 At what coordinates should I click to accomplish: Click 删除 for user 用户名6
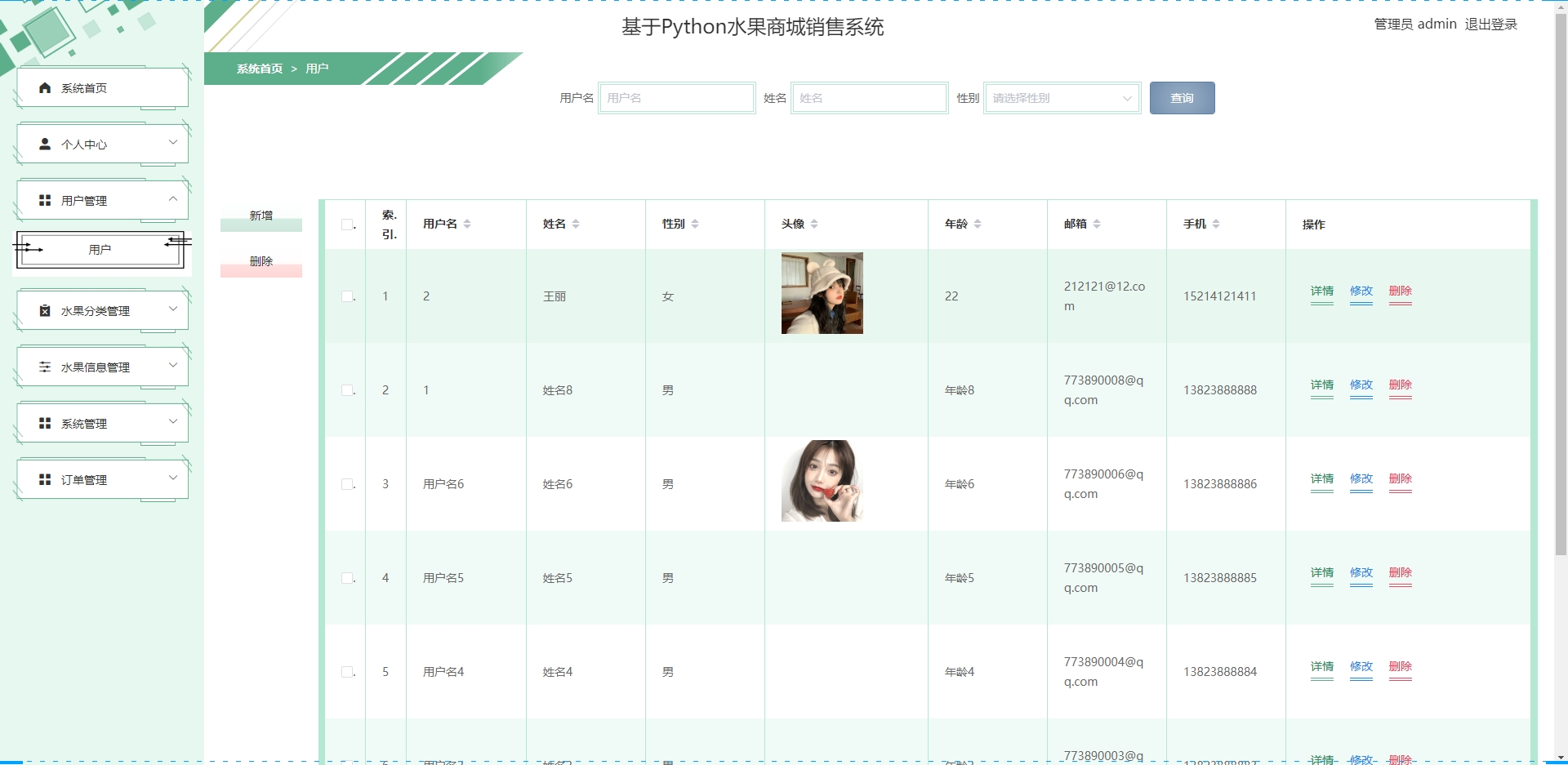click(1400, 479)
